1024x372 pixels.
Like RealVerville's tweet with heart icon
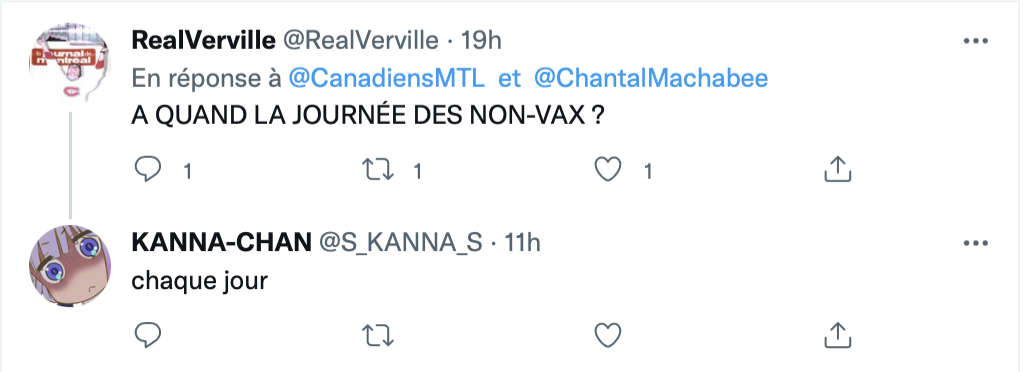tap(608, 170)
